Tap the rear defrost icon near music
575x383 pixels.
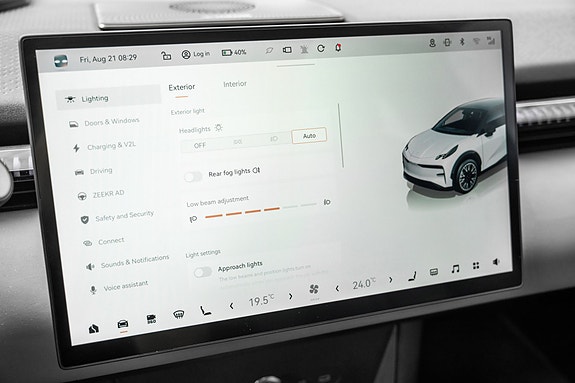(x=434, y=272)
